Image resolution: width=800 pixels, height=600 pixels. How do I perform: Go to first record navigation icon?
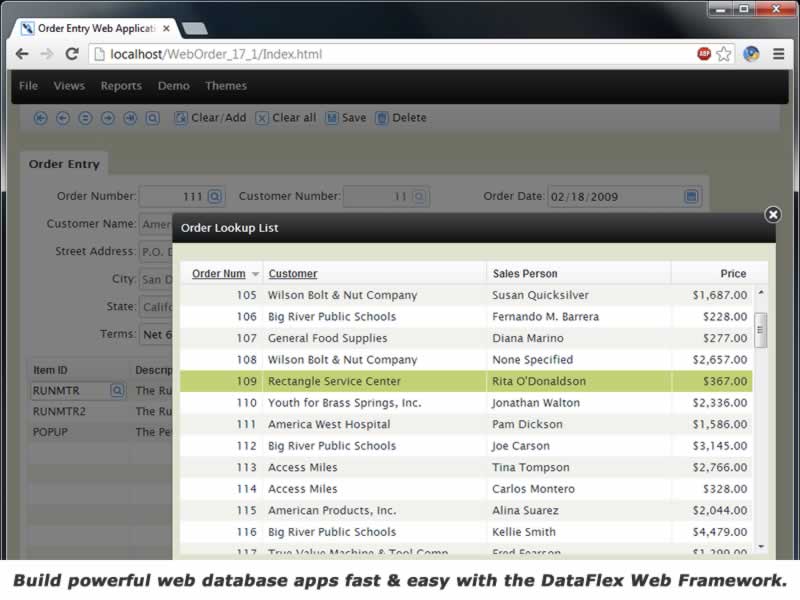[x=41, y=118]
